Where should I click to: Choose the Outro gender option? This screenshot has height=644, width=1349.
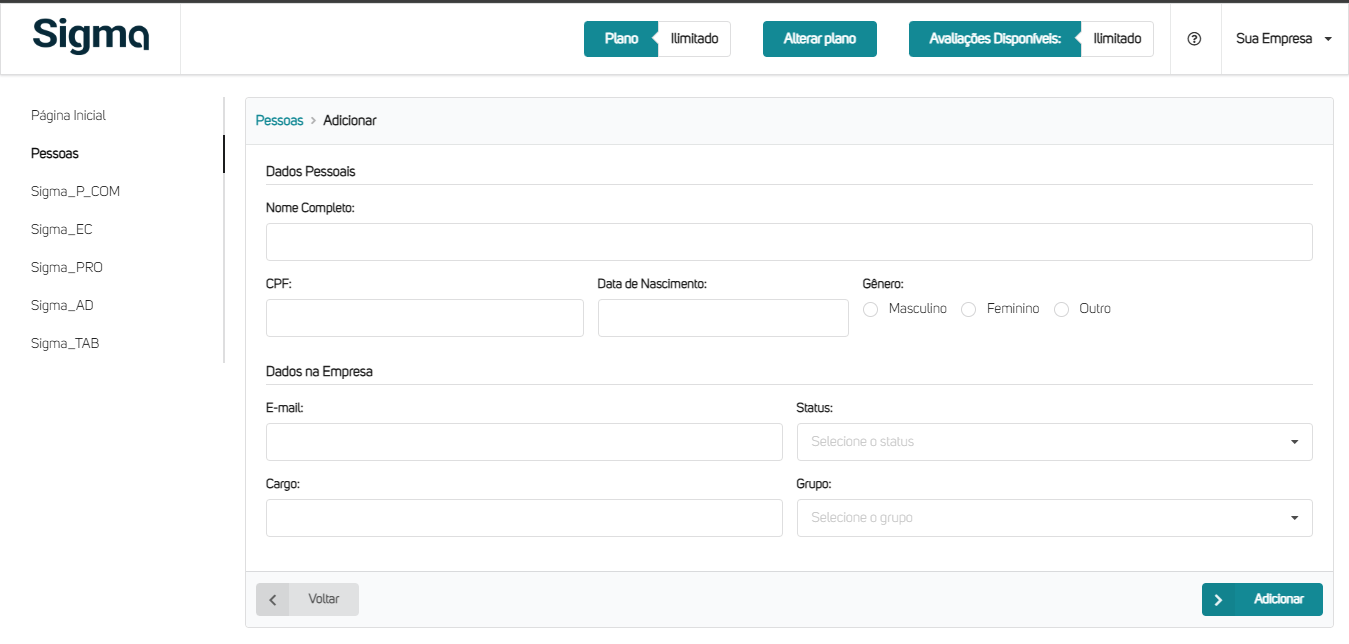tap(1062, 310)
